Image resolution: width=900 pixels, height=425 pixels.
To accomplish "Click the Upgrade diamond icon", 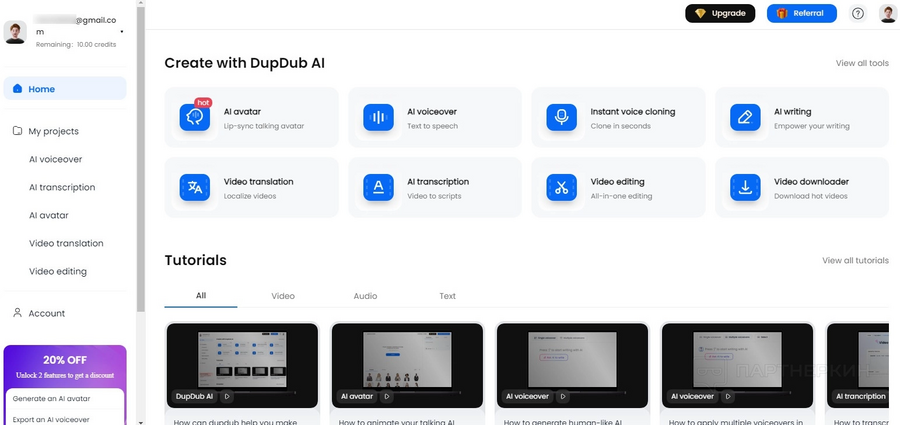I will [700, 13].
